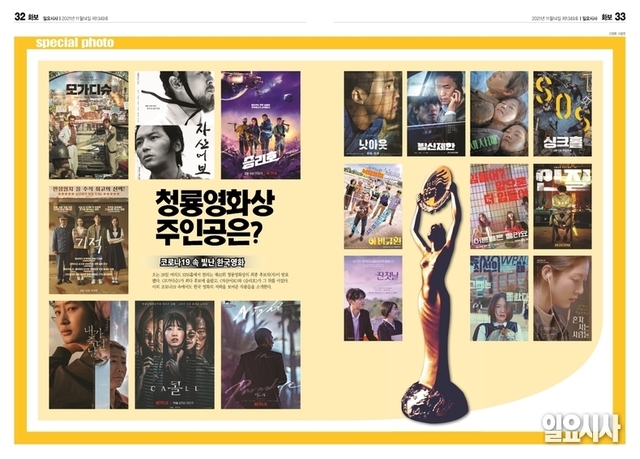640x459 pixels.
Task: Select the 애비규환 poster
Action: tap(373, 206)
